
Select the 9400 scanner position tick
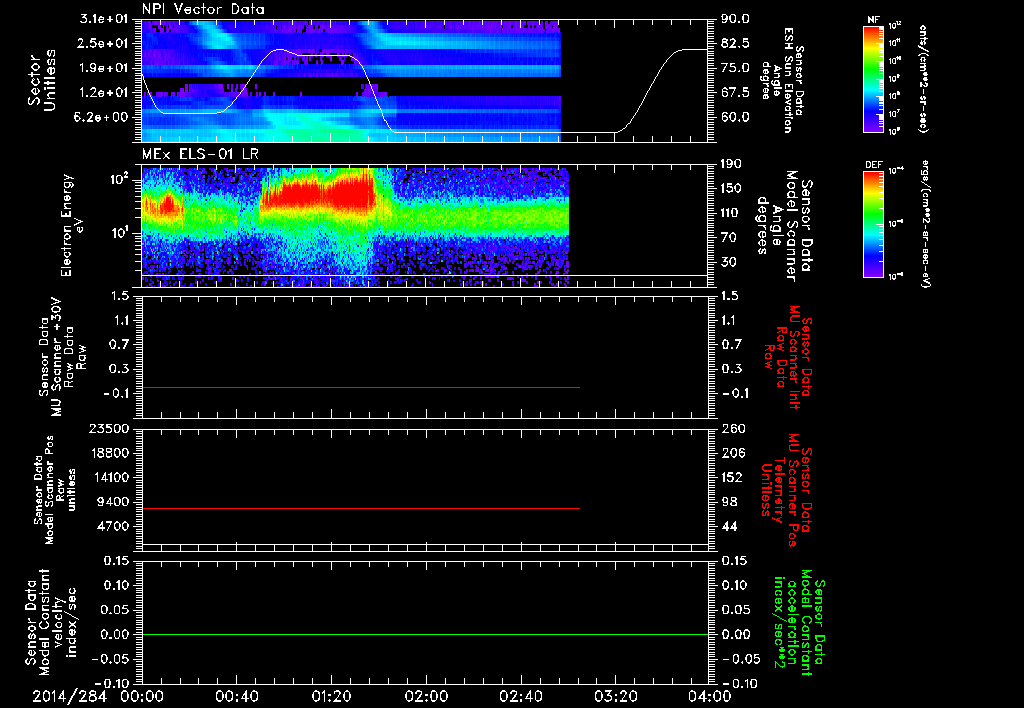(x=114, y=502)
